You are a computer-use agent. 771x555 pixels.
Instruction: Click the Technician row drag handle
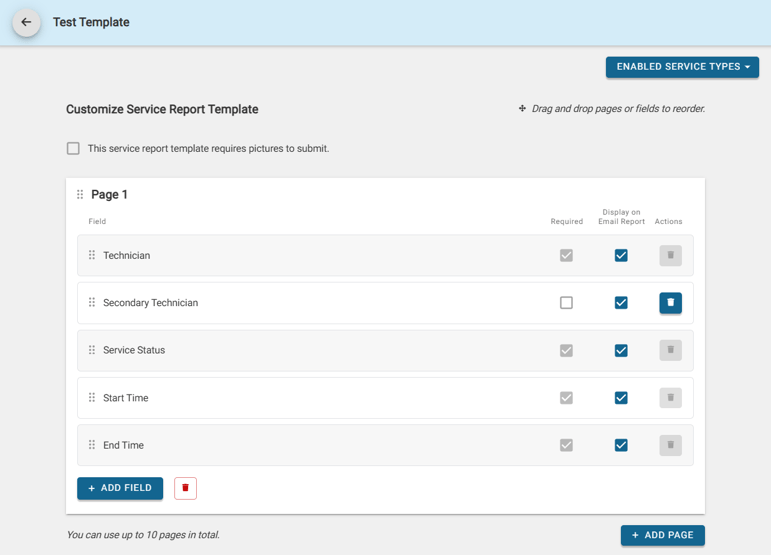92,255
